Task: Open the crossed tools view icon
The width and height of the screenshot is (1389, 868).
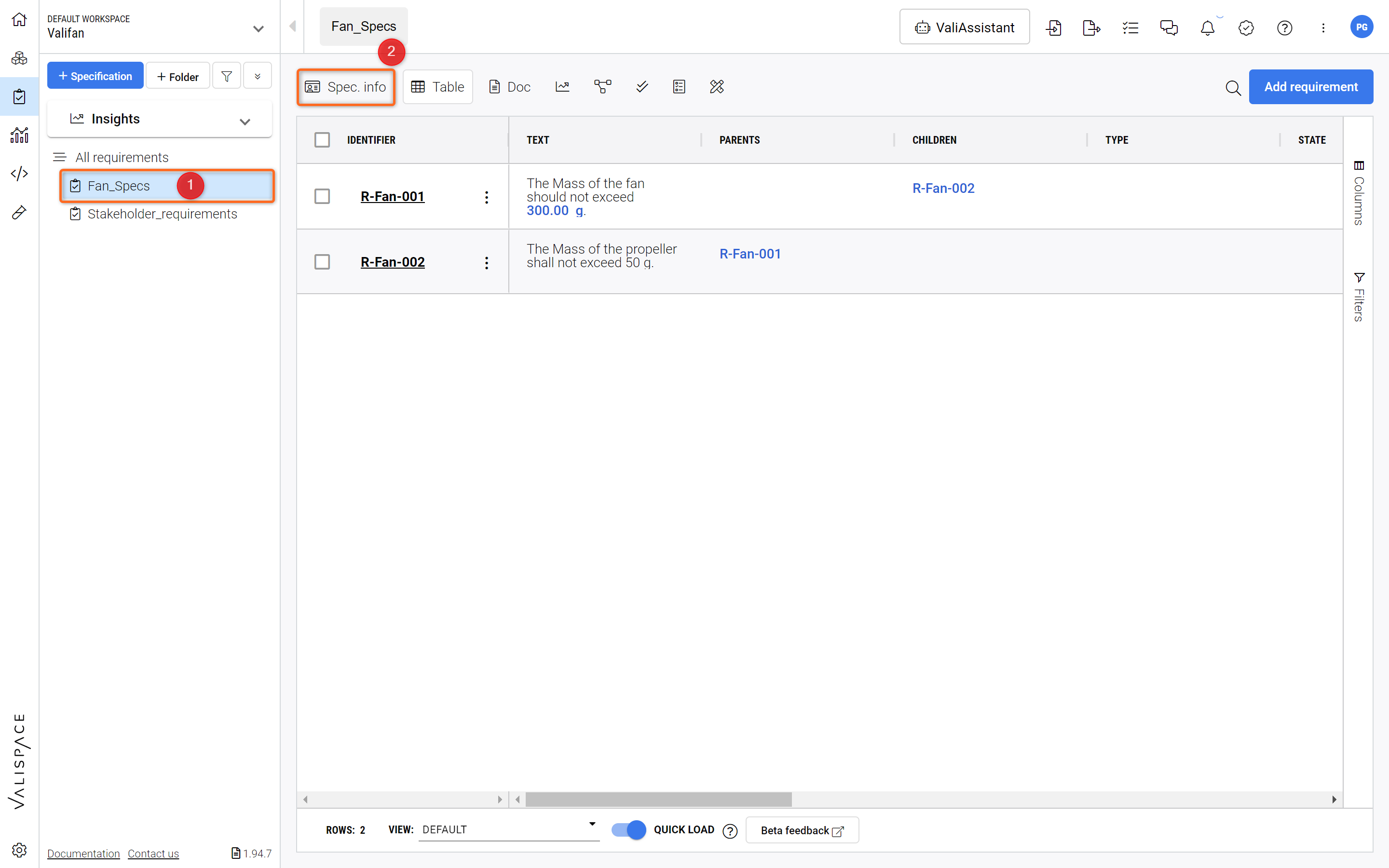Action: point(717,87)
